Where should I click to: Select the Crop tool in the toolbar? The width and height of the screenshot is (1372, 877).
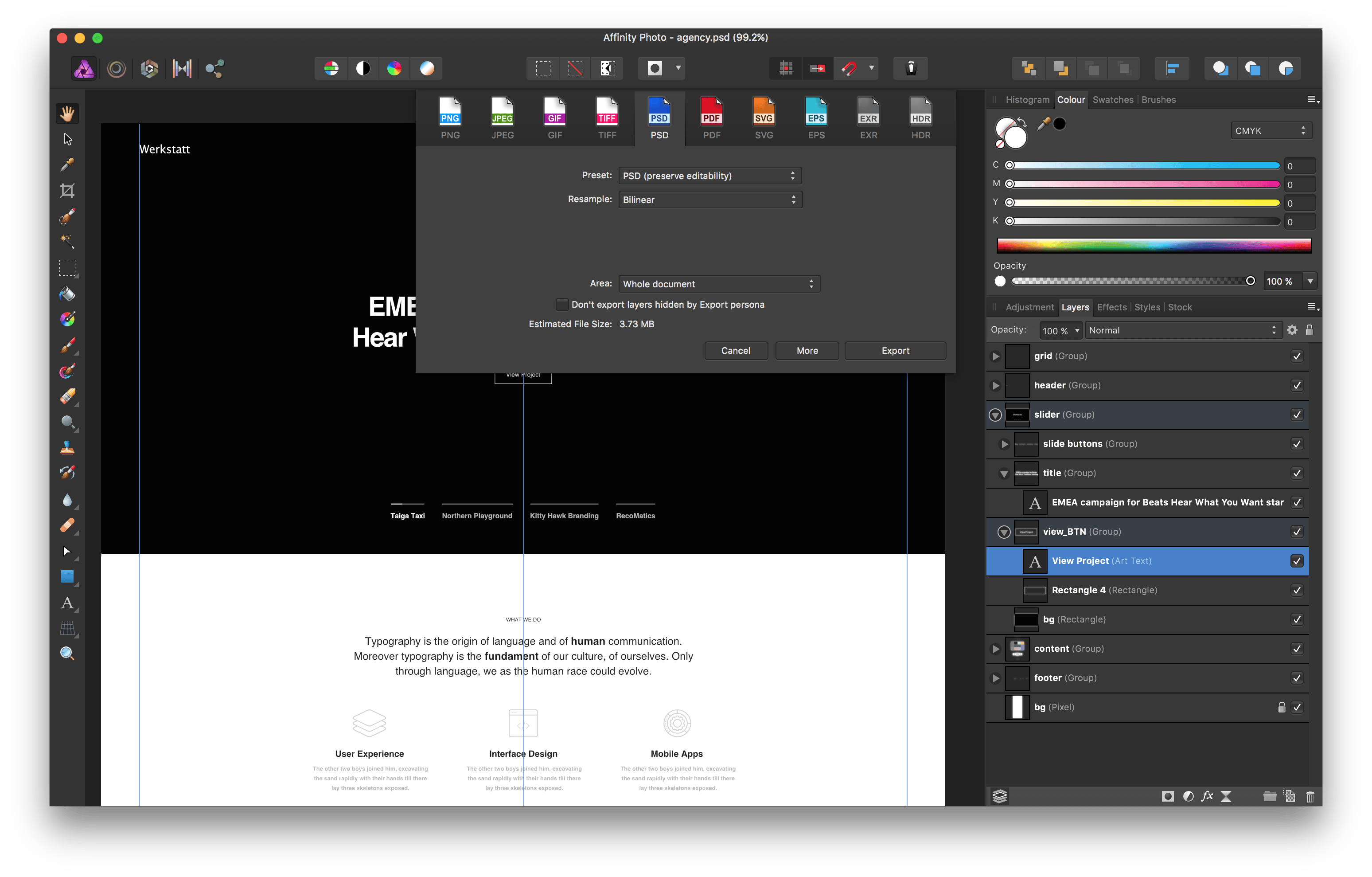click(67, 191)
